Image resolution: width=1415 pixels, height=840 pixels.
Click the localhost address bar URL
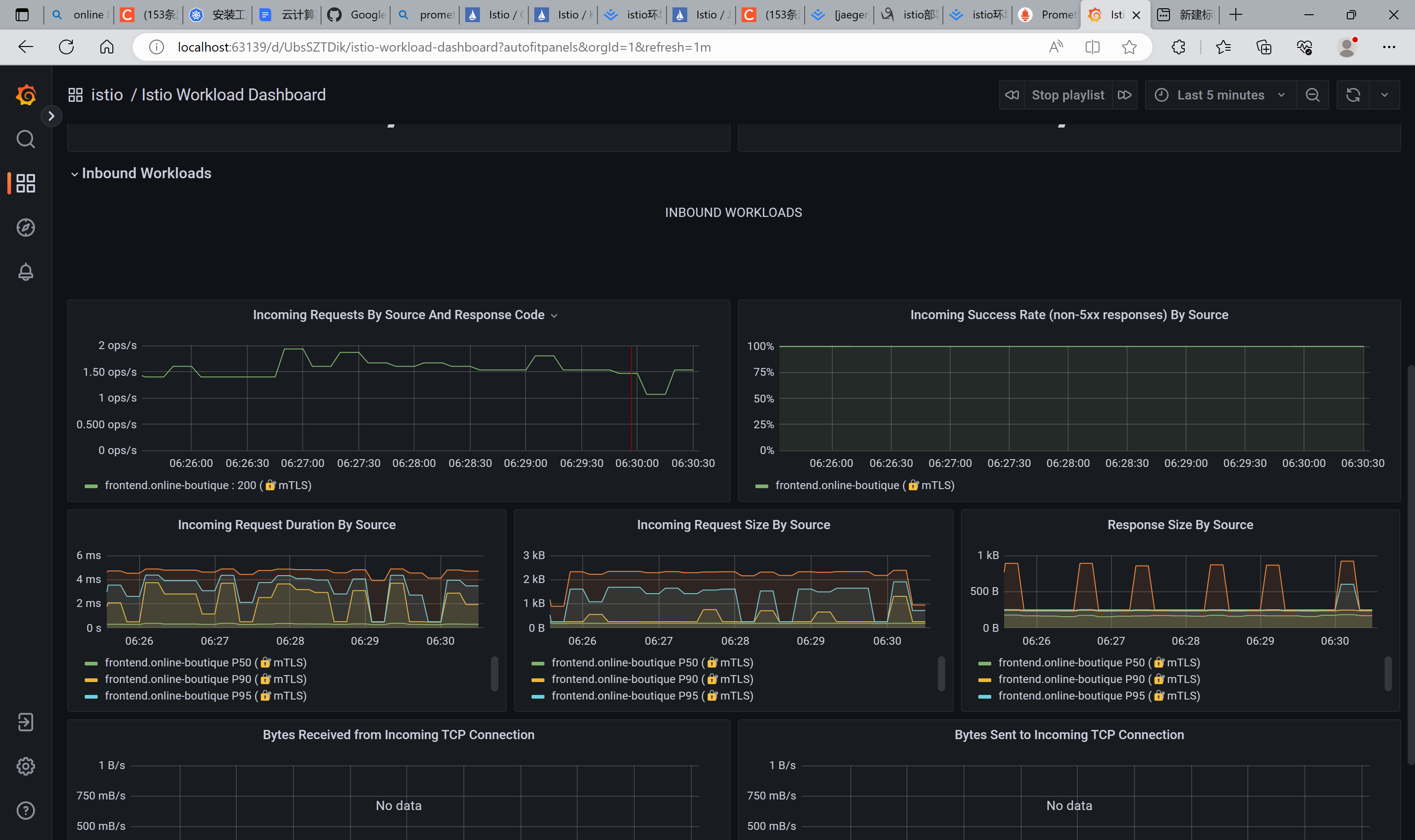444,47
